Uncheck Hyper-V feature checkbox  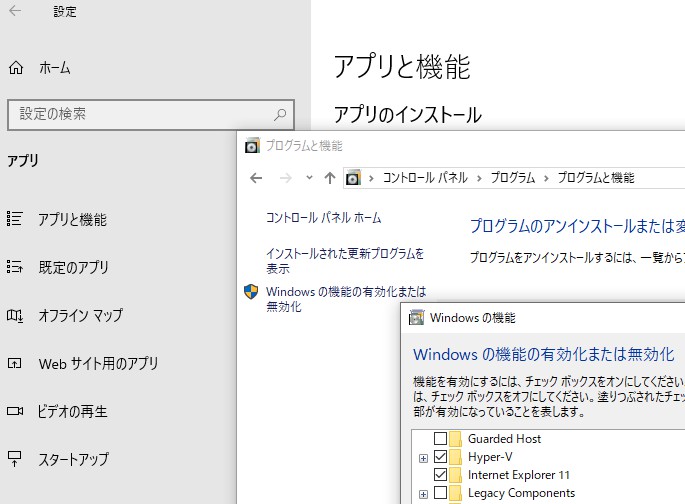pyautogui.click(x=440, y=456)
